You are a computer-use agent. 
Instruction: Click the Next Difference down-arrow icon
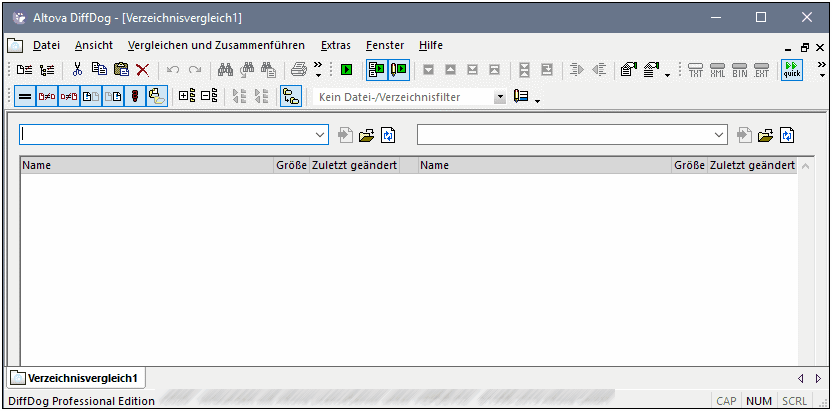pos(428,69)
